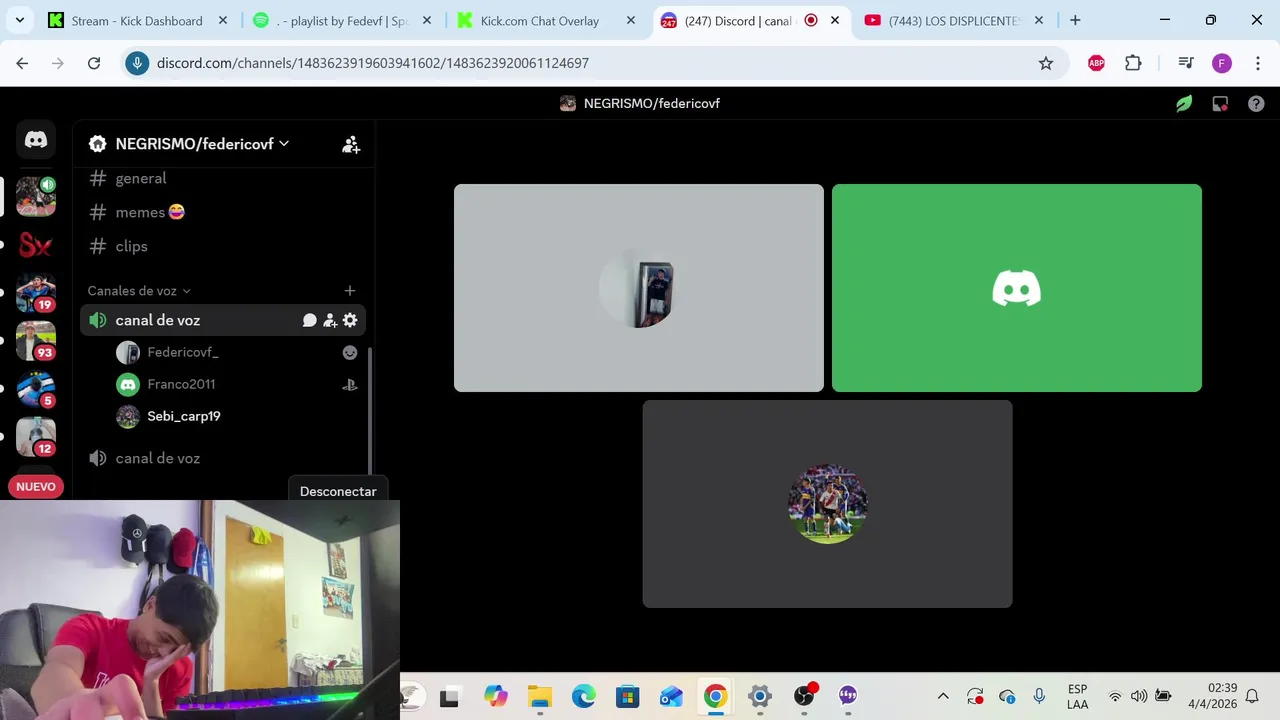Show hidden system tray icons chevron
This screenshot has width=1280, height=720.
[943, 696]
